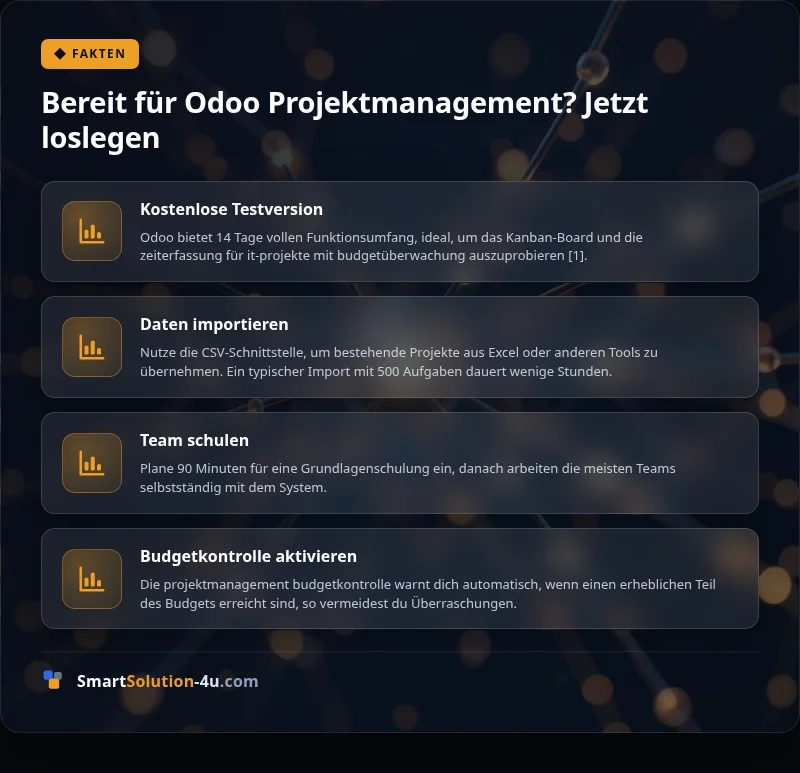Screen dimensions: 800x773
Task: Open the SmartSolution-4u.com link
Action: 167,681
